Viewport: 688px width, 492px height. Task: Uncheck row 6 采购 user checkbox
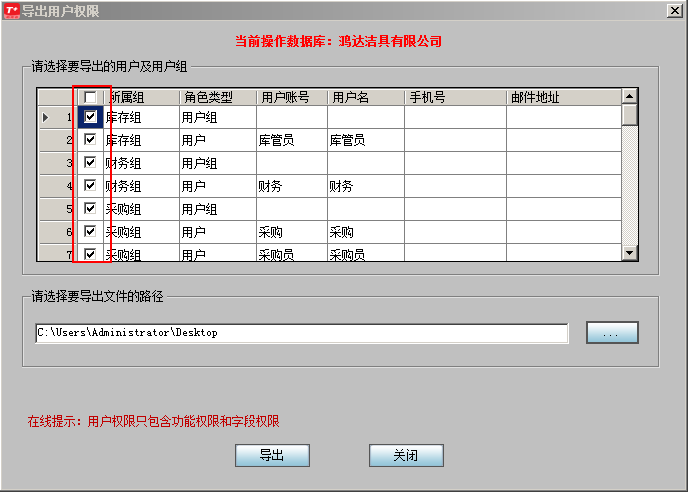coord(90,232)
